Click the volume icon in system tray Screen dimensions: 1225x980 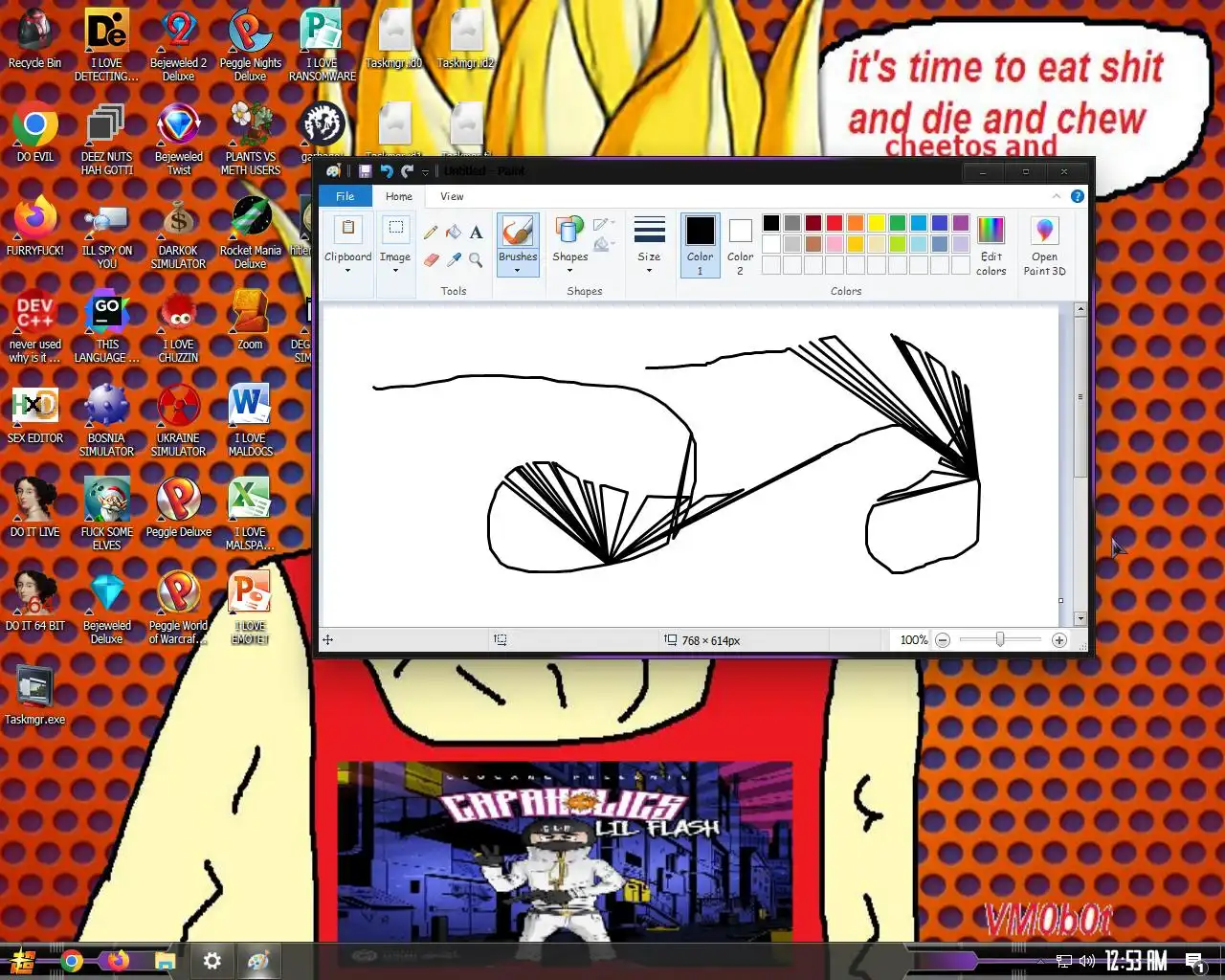point(1086,961)
